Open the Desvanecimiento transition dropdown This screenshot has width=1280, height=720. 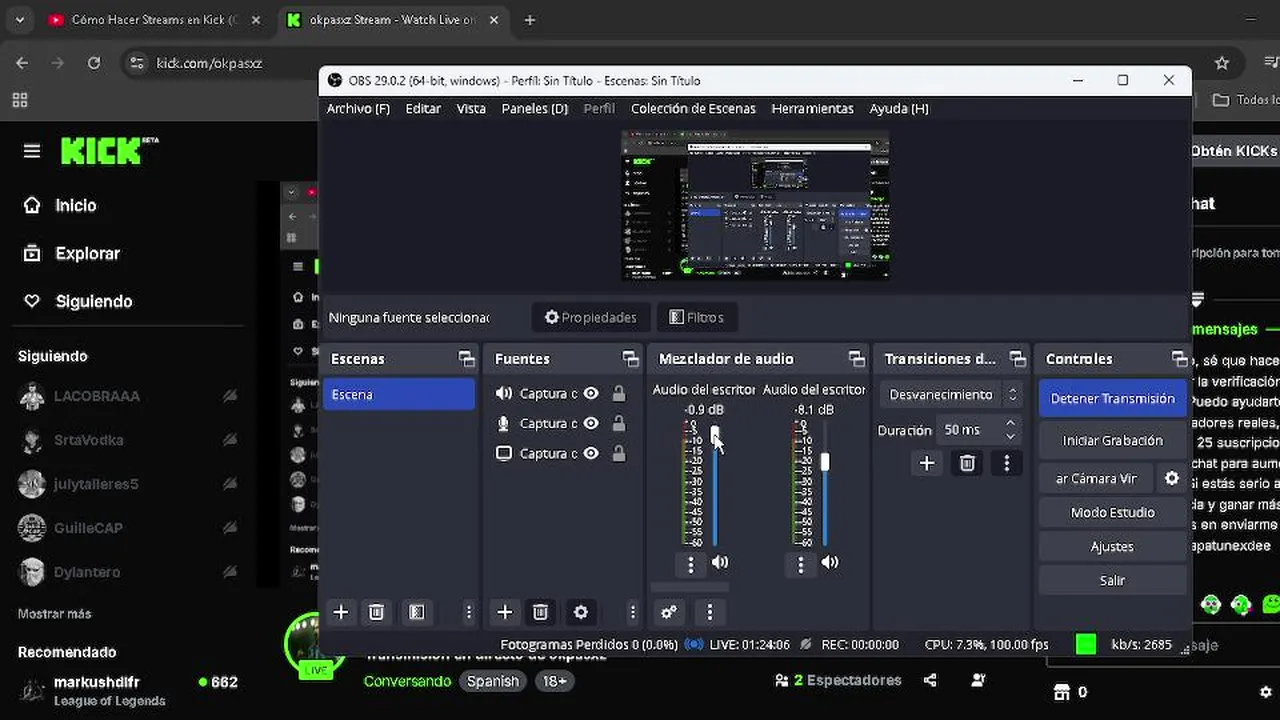pos(950,395)
